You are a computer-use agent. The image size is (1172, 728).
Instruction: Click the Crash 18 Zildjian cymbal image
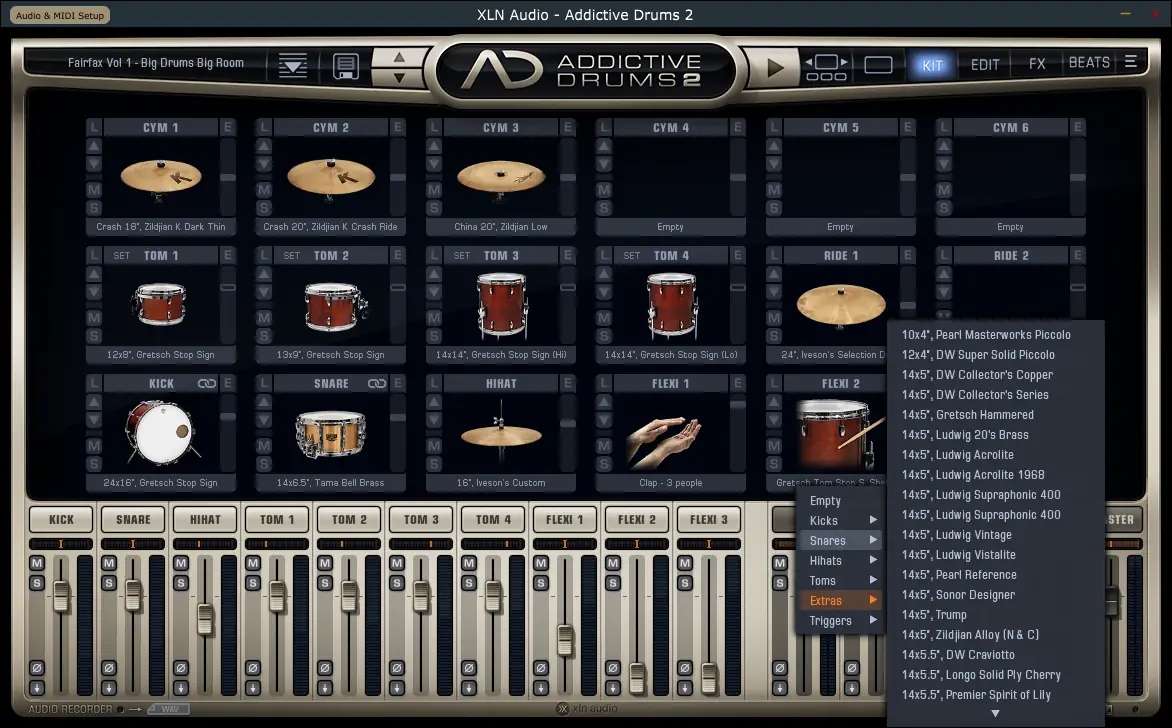(161, 178)
